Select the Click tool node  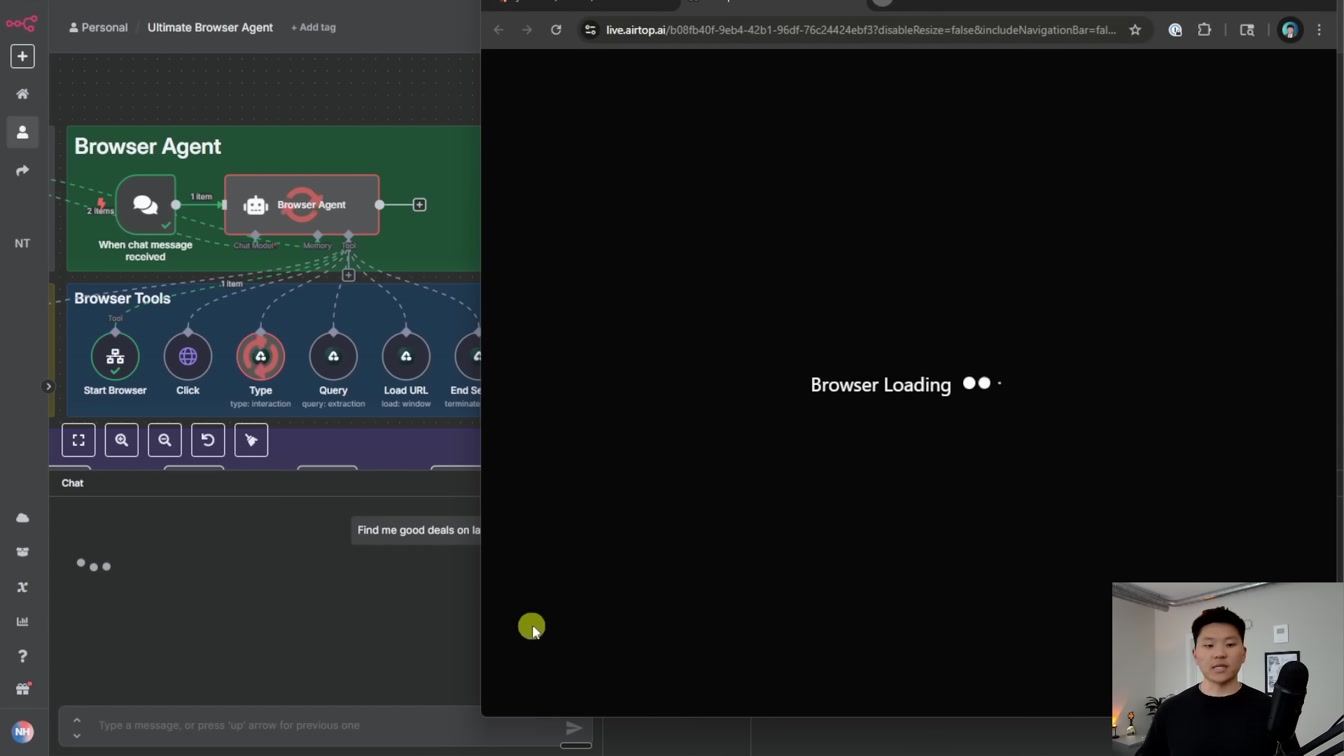tap(188, 357)
